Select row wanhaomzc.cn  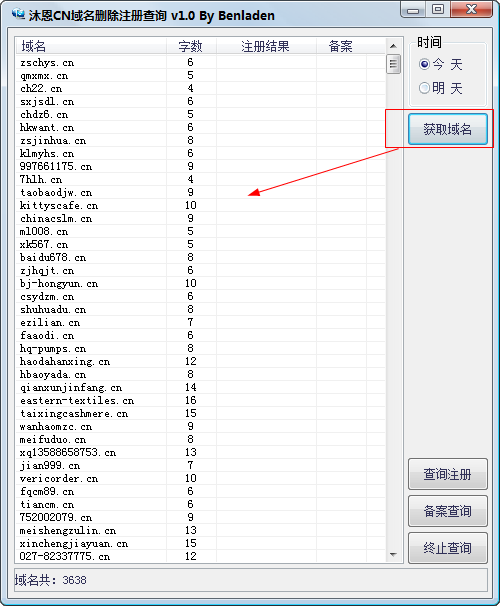pos(201,426)
